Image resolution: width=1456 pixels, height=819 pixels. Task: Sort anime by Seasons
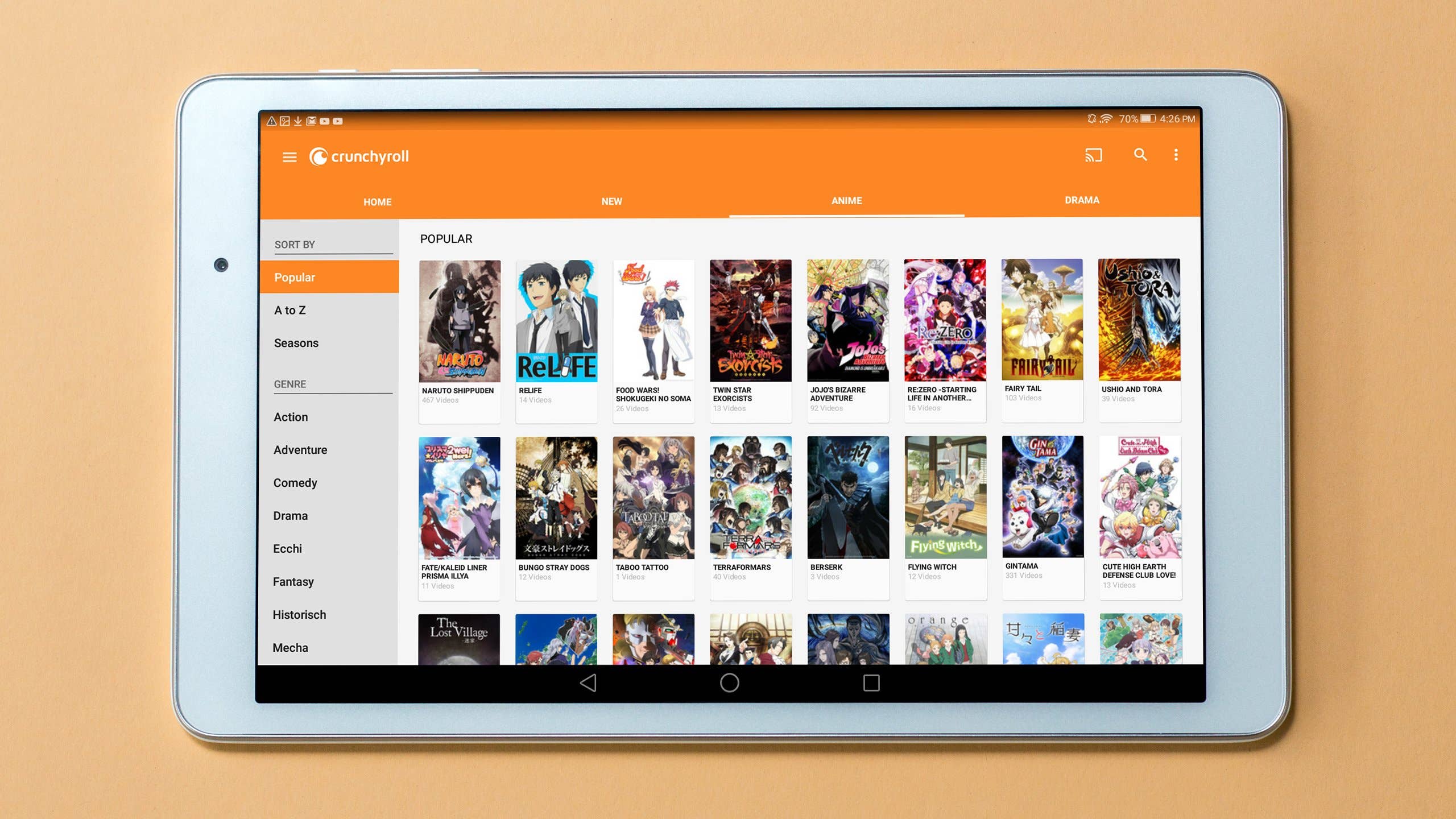point(296,343)
